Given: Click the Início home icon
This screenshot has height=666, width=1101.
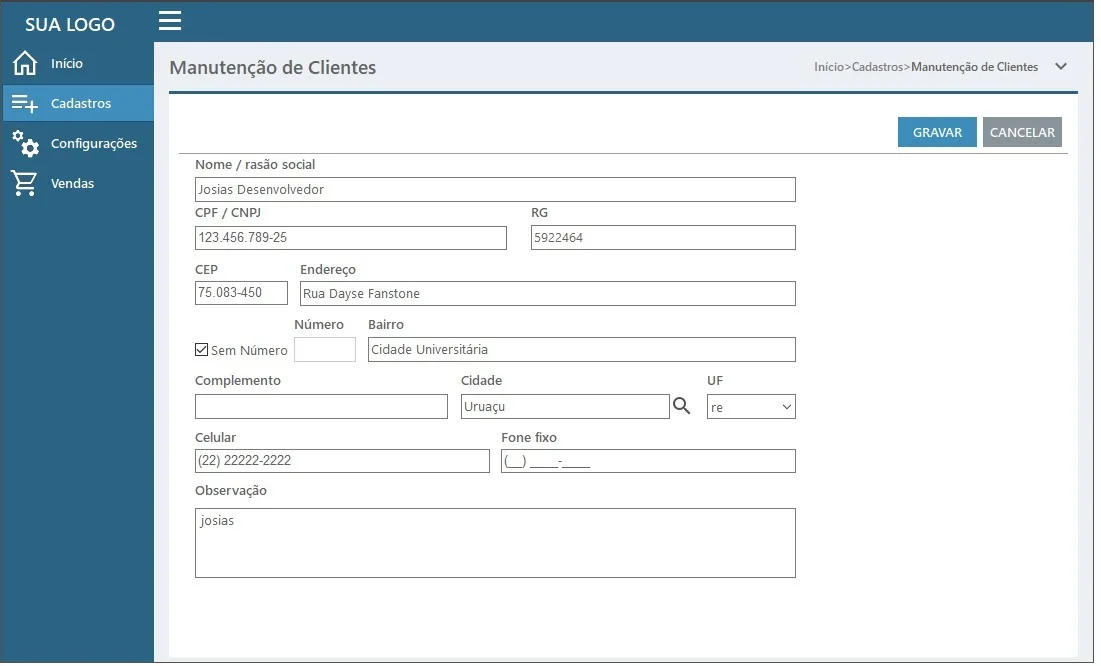Looking at the screenshot, I should pos(25,63).
